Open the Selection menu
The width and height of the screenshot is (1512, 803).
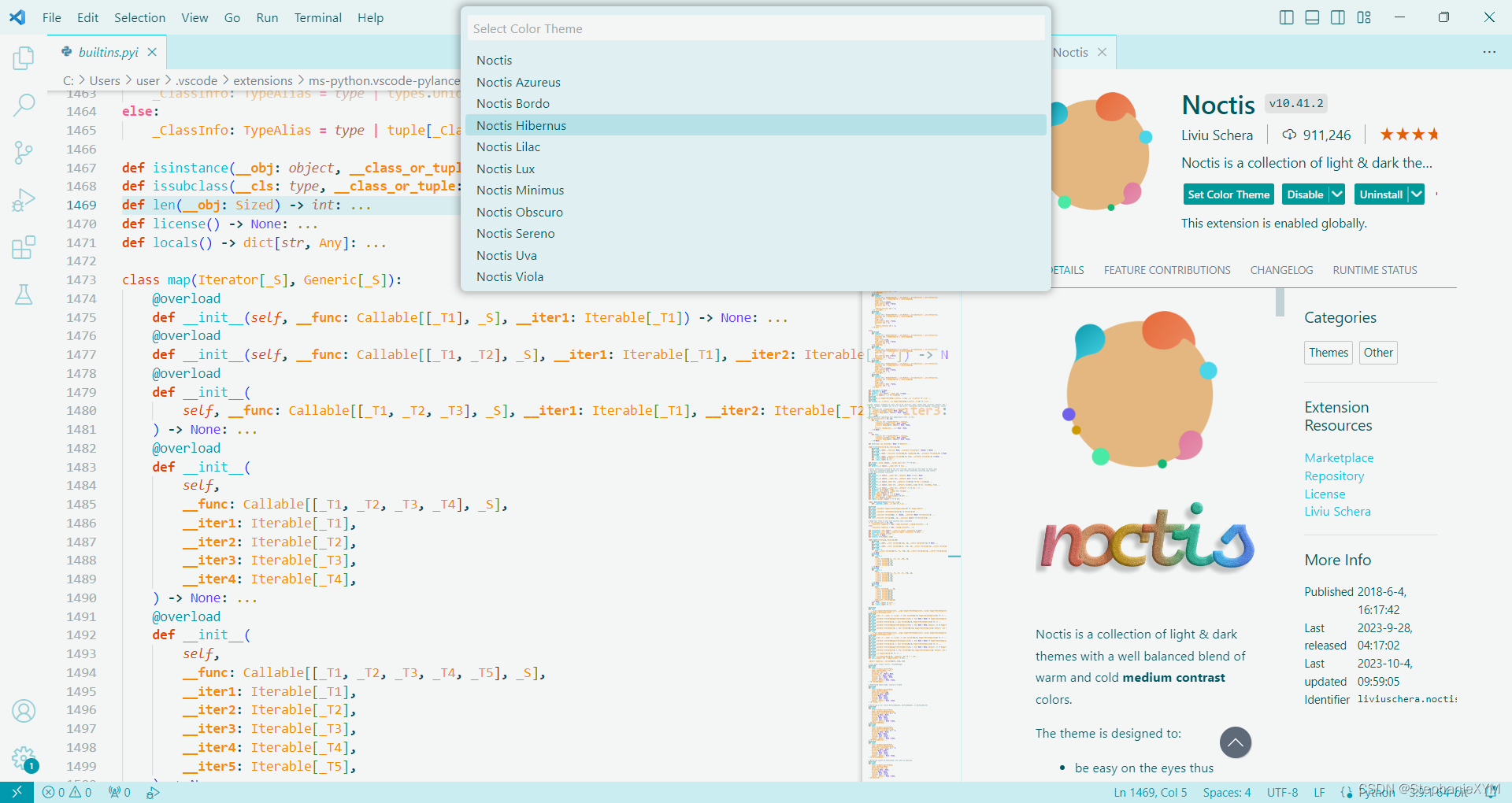[x=140, y=17]
